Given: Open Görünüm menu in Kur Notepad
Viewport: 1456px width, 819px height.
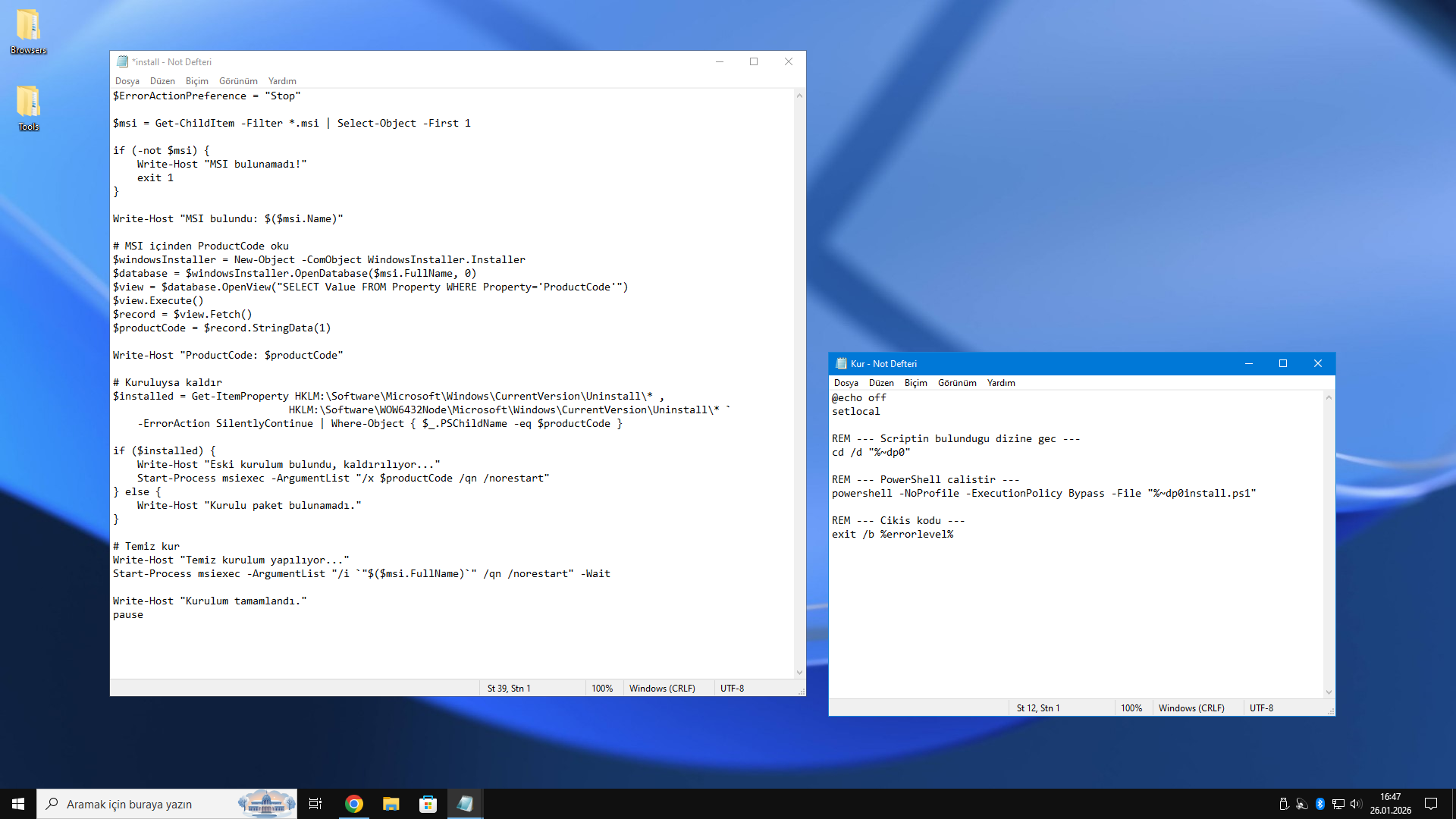Looking at the screenshot, I should pos(957,383).
